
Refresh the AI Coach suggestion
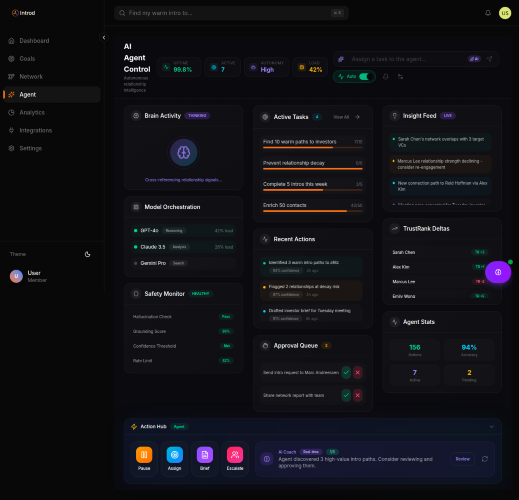(x=485, y=459)
